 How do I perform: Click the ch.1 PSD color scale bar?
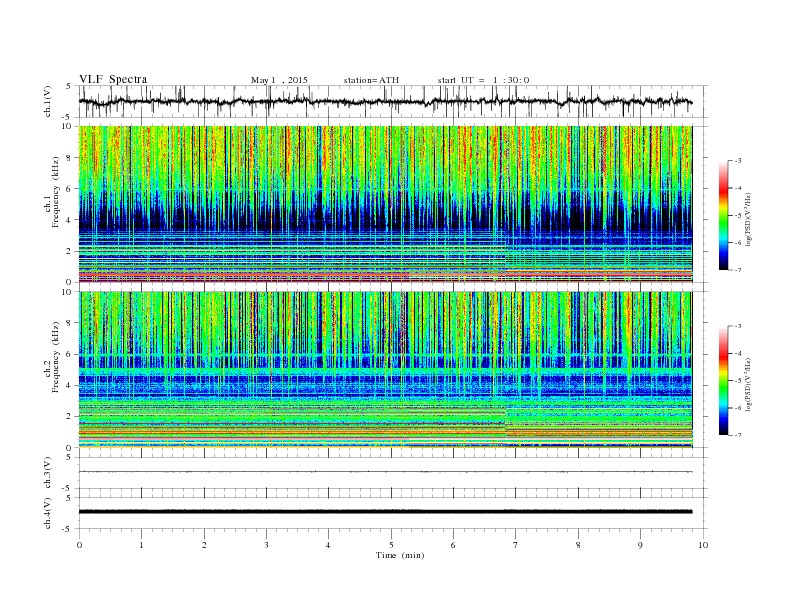[x=723, y=215]
